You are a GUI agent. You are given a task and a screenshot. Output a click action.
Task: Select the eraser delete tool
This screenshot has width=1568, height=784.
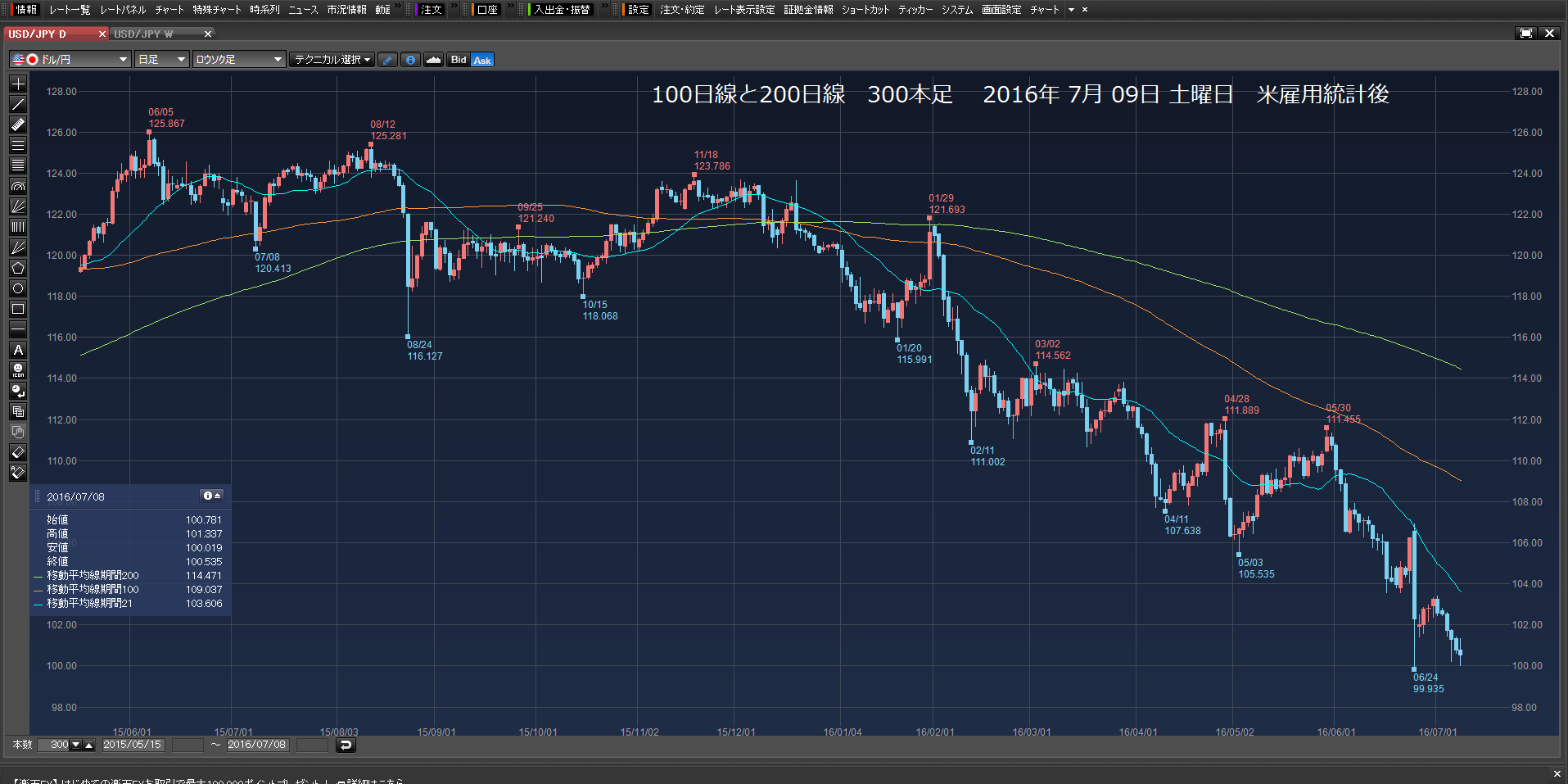[x=18, y=452]
